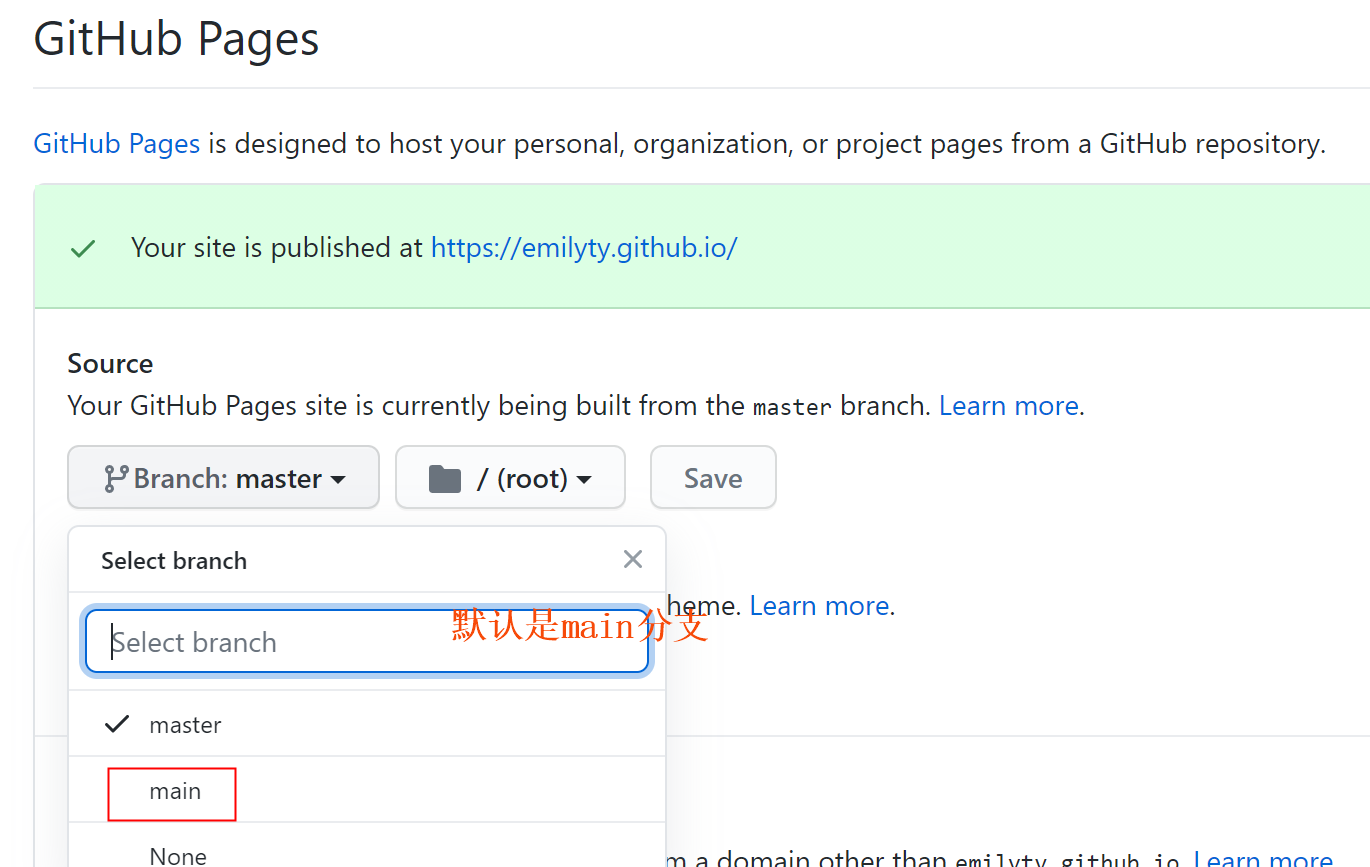Choose the main branch option
Image resolution: width=1370 pixels, height=867 pixels.
(x=367, y=790)
